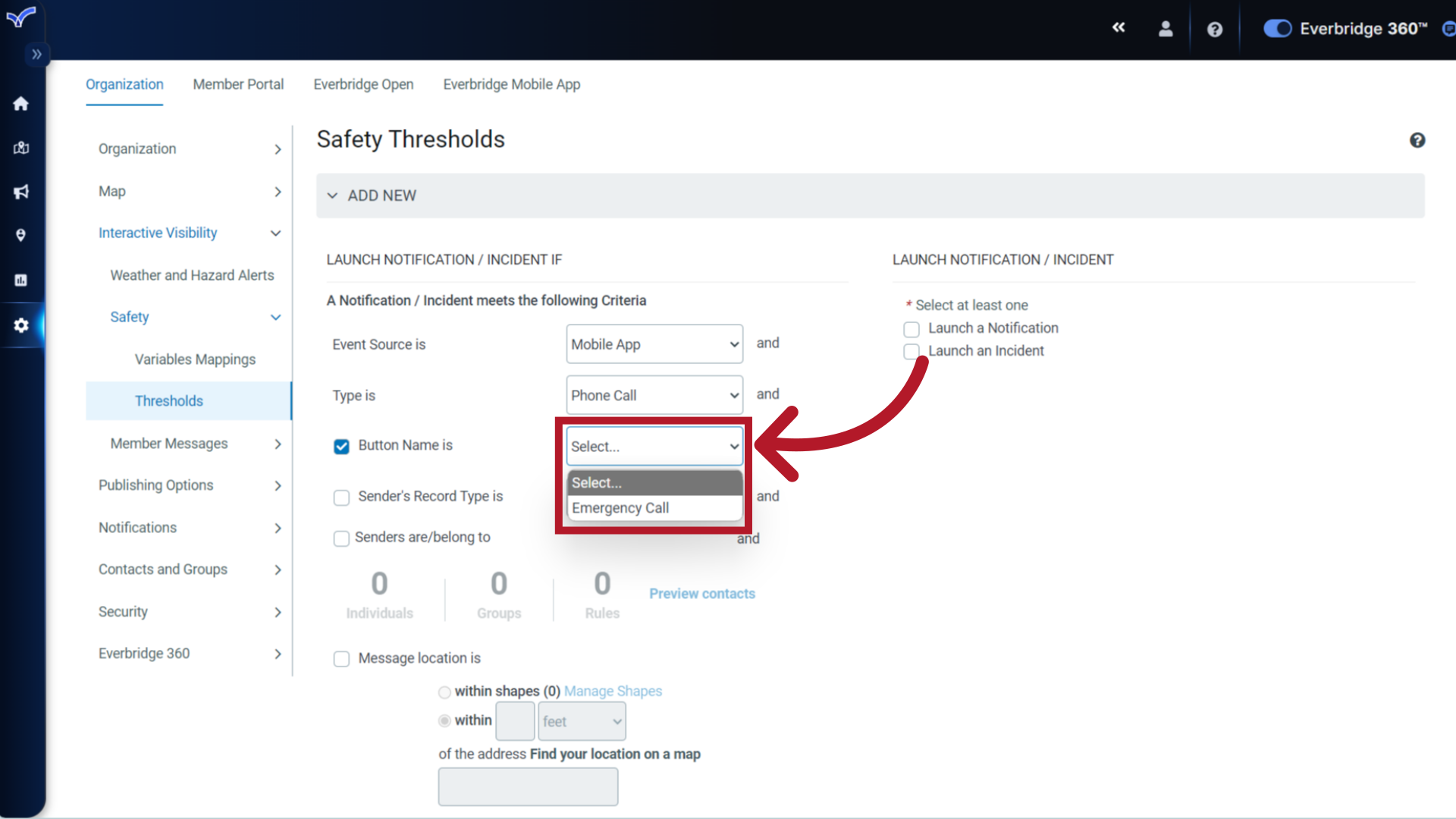The image size is (1456, 819).
Task: Choose the Select... placeholder option
Action: click(x=654, y=483)
